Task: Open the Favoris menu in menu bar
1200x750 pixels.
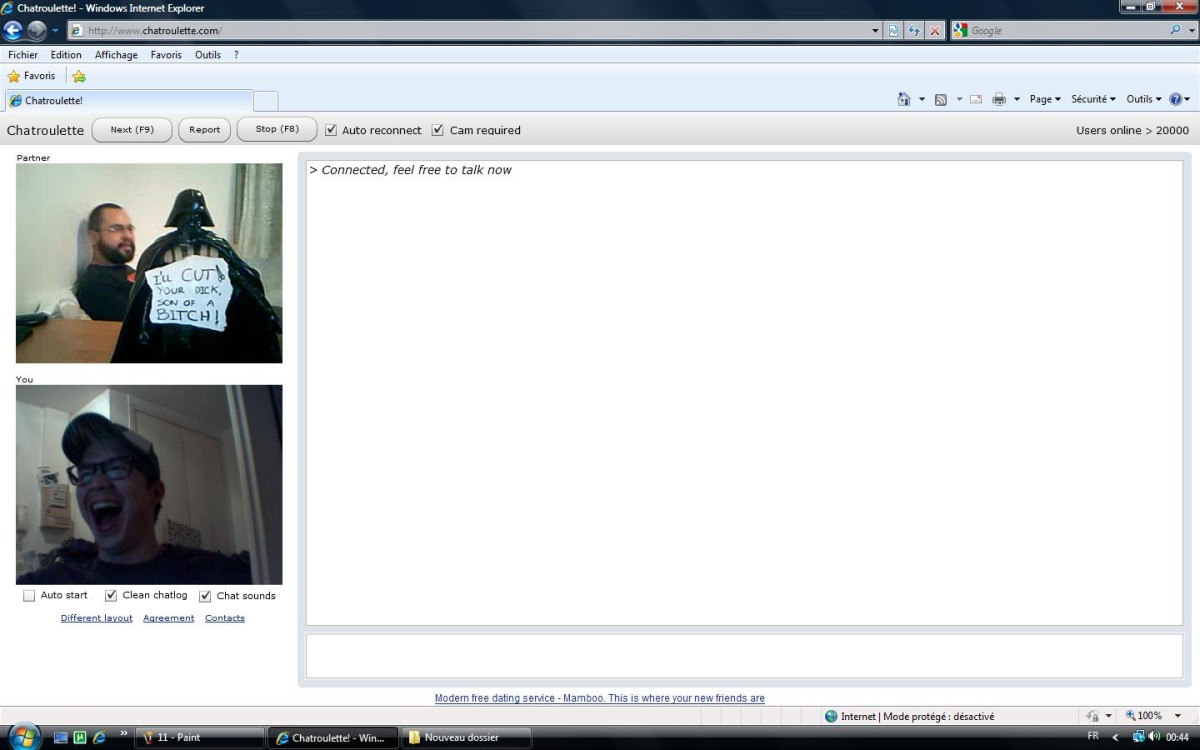Action: (x=166, y=55)
